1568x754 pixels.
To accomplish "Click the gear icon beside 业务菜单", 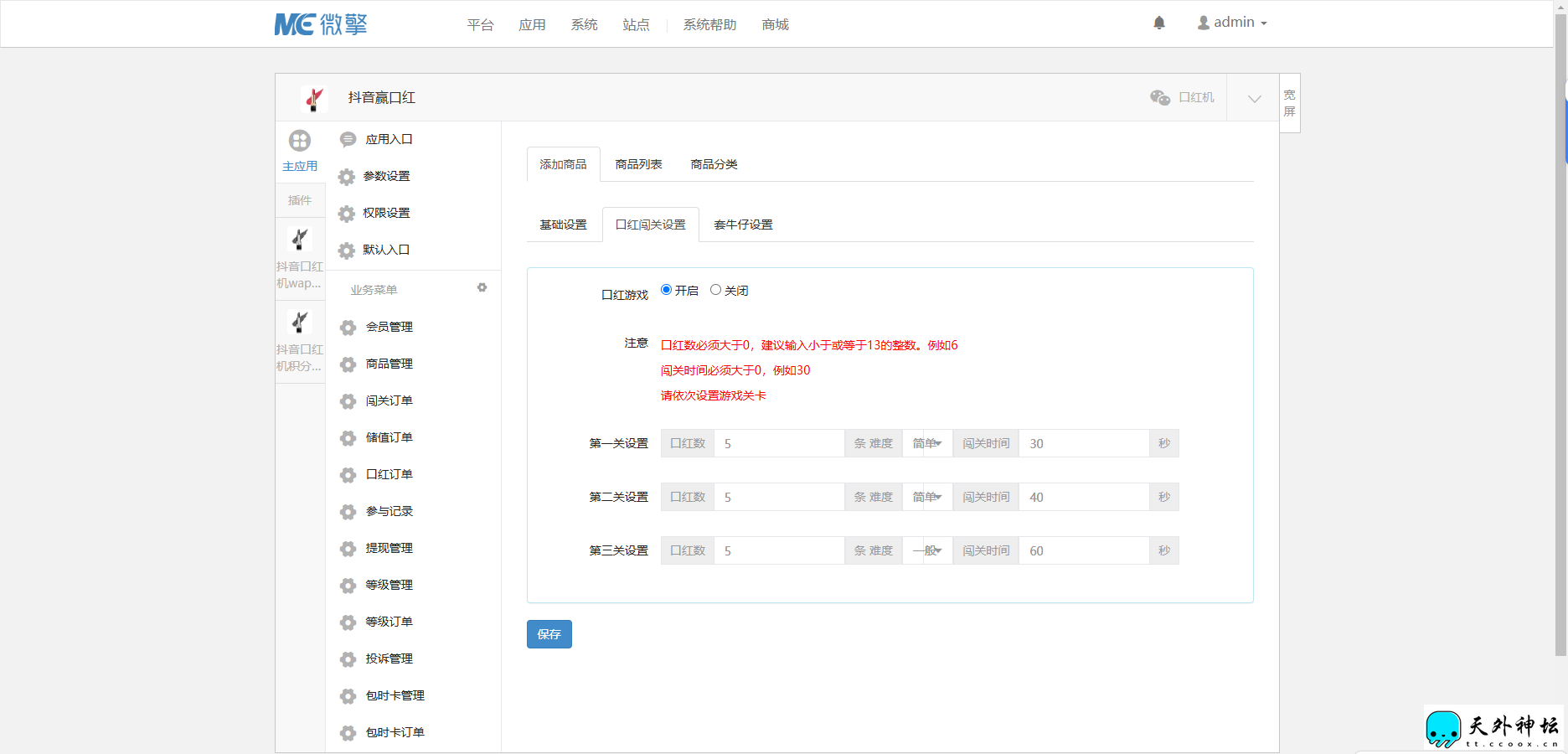I will [482, 287].
